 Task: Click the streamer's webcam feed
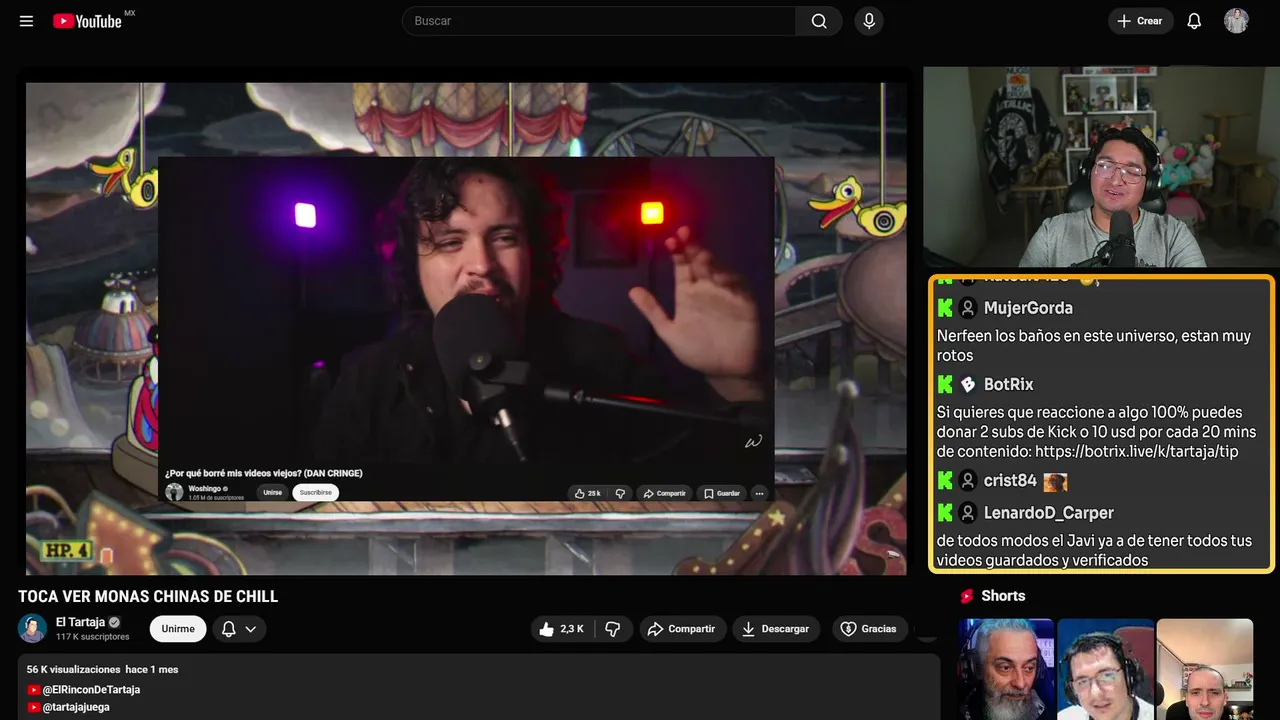click(x=1100, y=167)
